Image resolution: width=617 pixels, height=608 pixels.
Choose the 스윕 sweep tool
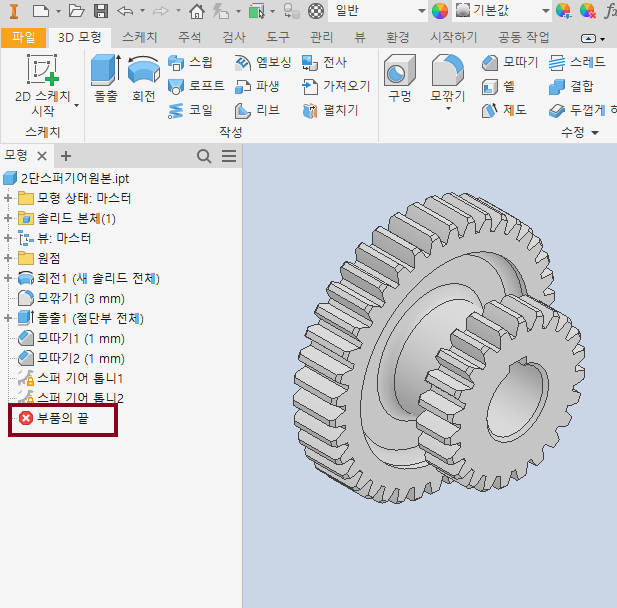pyautogui.click(x=190, y=62)
